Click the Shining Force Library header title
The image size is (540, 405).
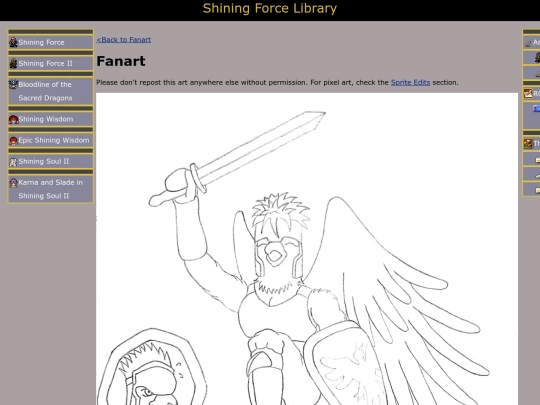click(270, 9)
